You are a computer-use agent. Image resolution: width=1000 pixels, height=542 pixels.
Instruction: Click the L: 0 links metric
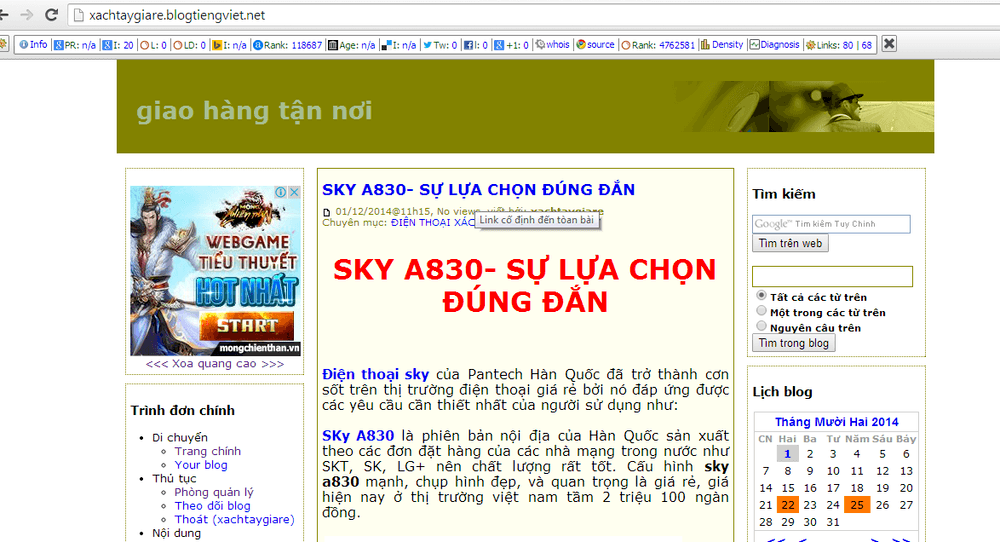154,45
